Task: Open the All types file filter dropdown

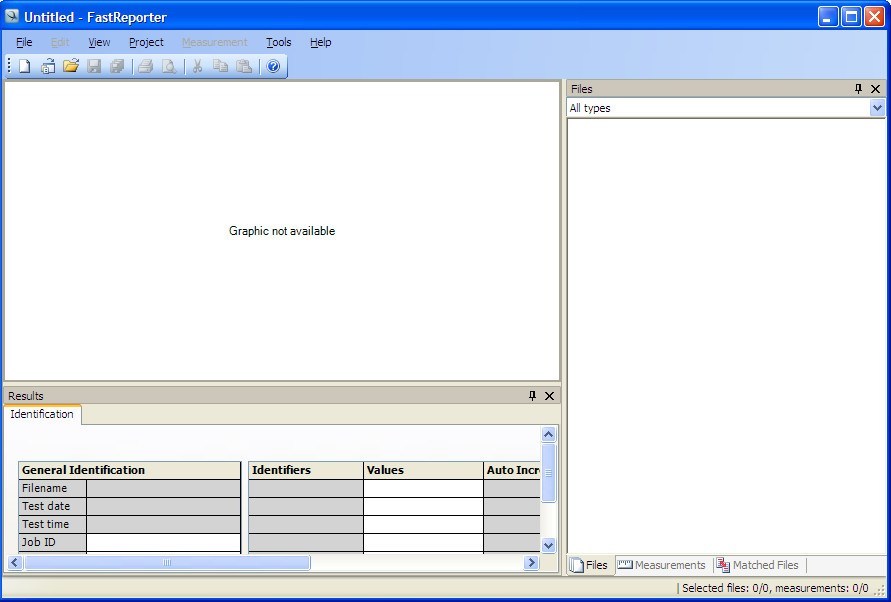Action: click(878, 108)
